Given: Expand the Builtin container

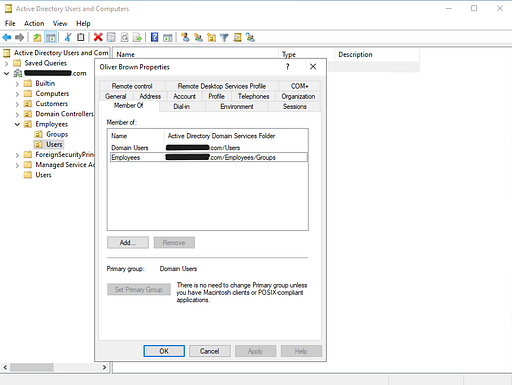Looking at the screenshot, I should coord(17,84).
